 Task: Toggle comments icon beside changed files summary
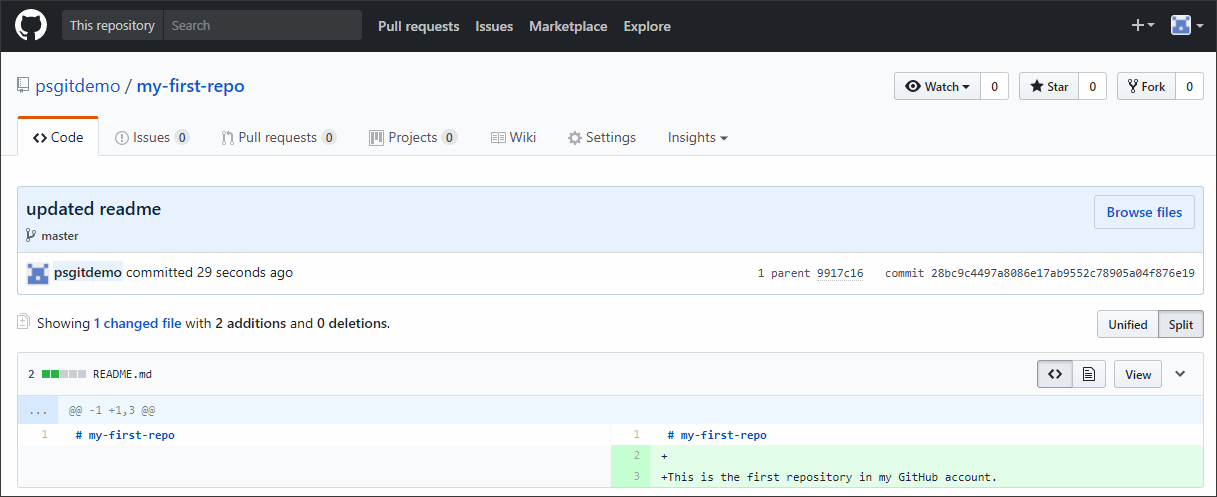[x=23, y=322]
